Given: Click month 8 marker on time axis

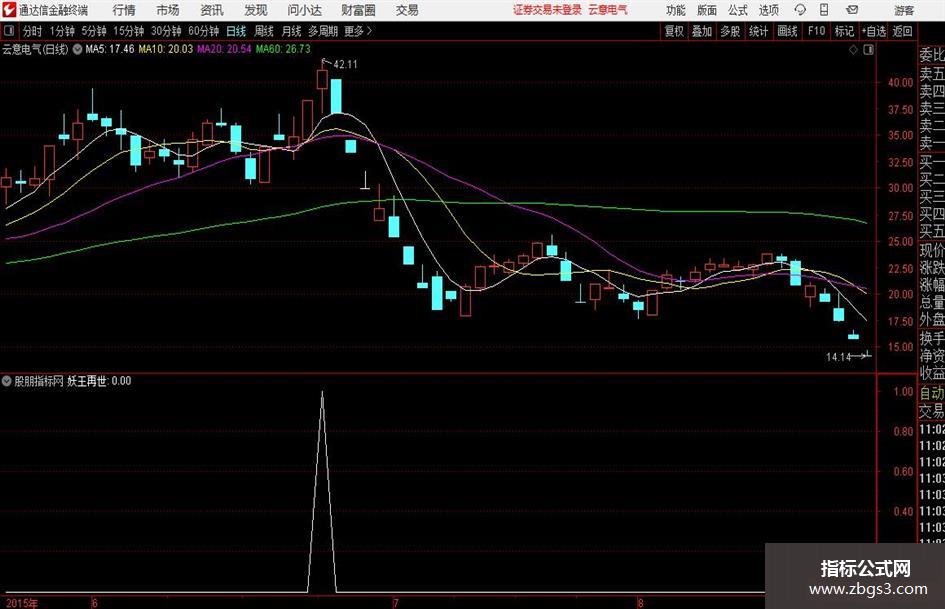Looking at the screenshot, I should tap(640, 603).
